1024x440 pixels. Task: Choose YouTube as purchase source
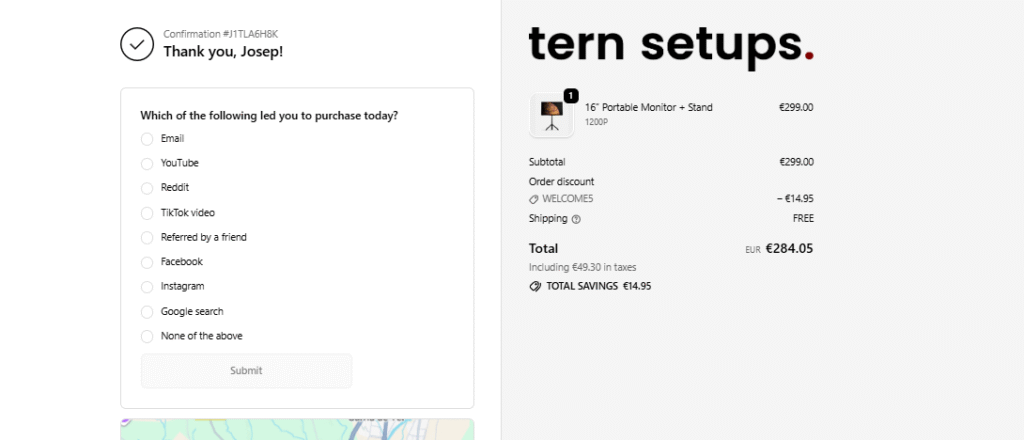pyautogui.click(x=147, y=163)
